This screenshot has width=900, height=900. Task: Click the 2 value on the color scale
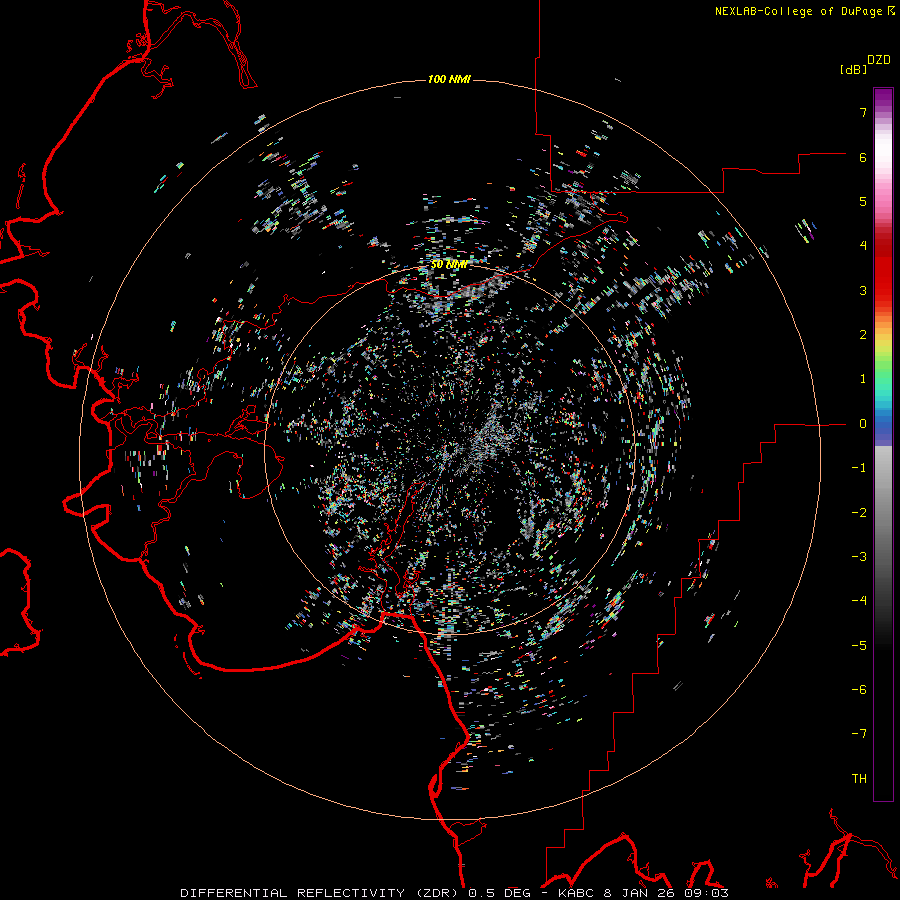click(863, 335)
